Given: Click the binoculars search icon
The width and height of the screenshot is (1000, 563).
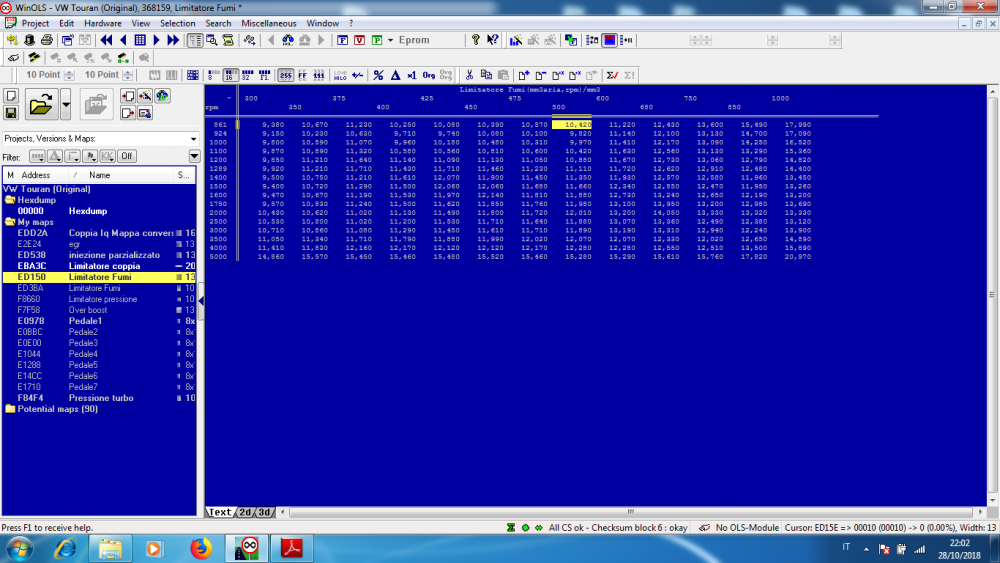Looking at the screenshot, I should pos(288,40).
